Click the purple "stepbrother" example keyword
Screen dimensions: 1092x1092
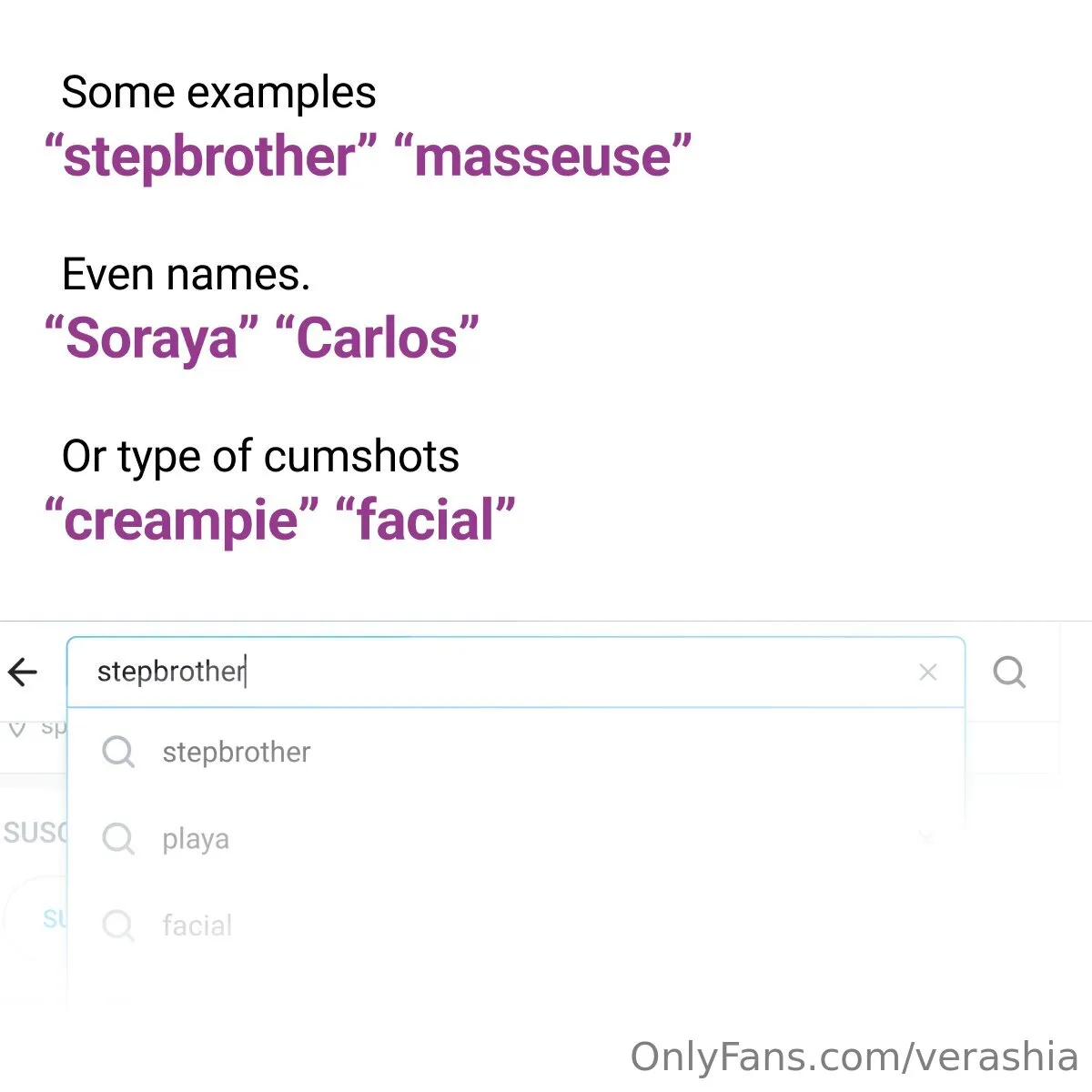click(210, 157)
